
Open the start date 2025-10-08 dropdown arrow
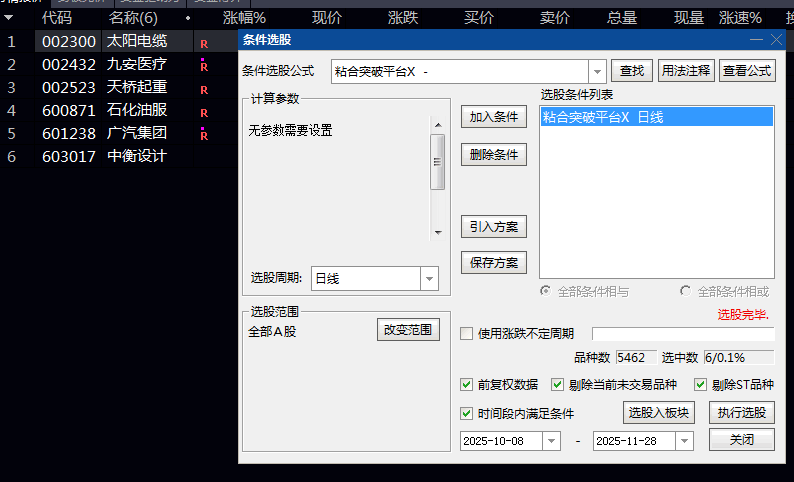click(x=551, y=441)
